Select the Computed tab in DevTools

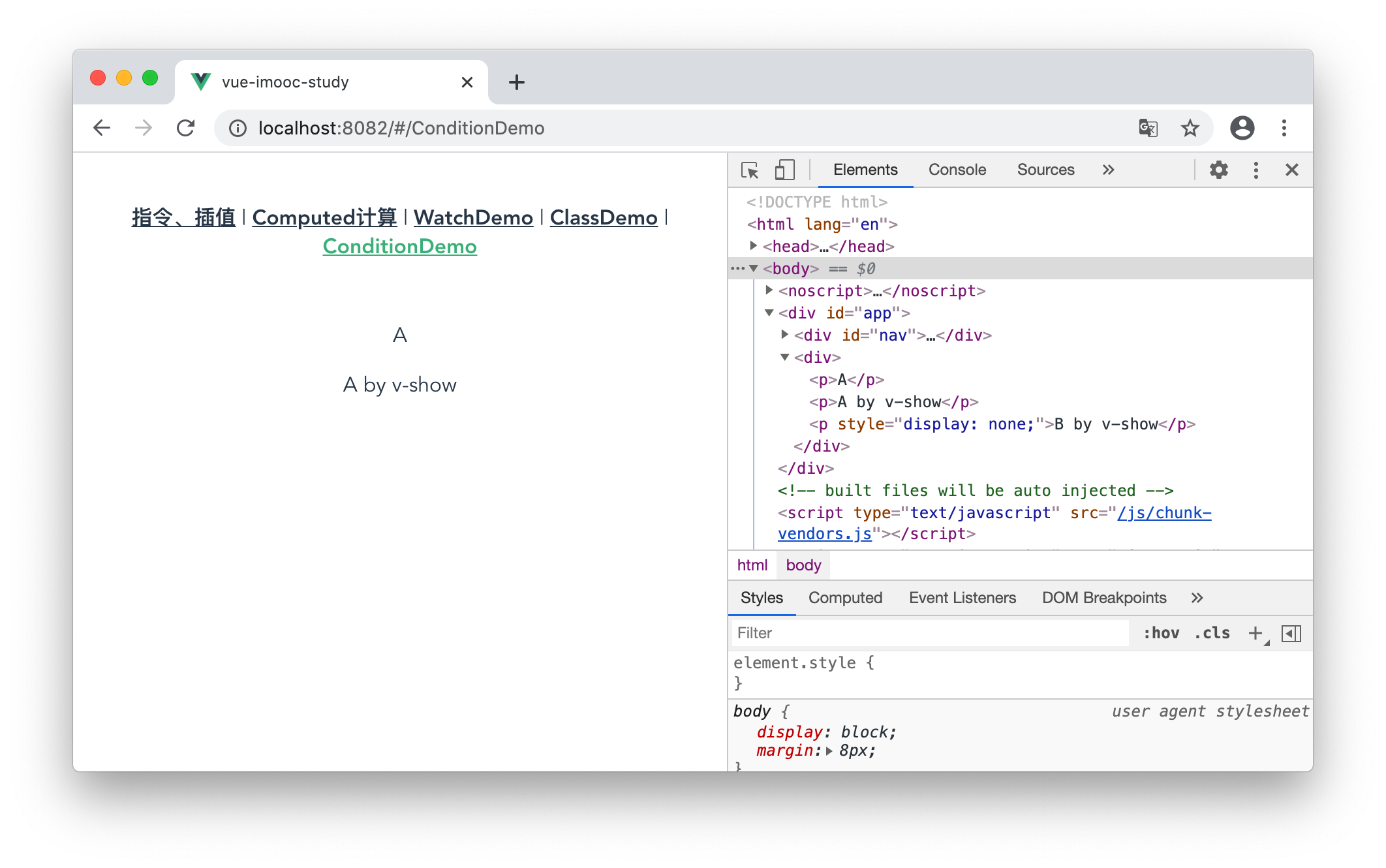(x=845, y=598)
